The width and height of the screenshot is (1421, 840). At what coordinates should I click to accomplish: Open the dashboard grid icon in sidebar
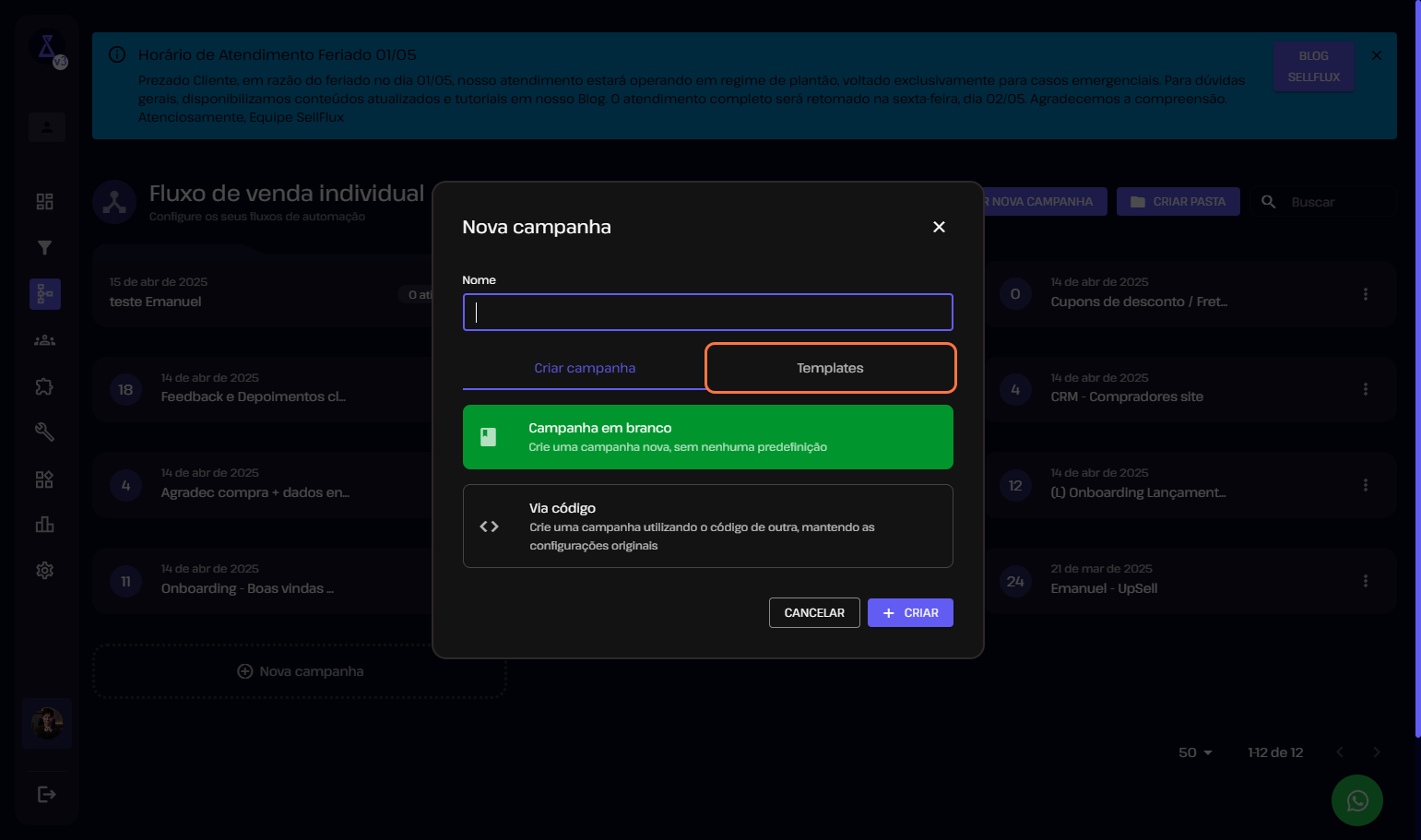44,202
